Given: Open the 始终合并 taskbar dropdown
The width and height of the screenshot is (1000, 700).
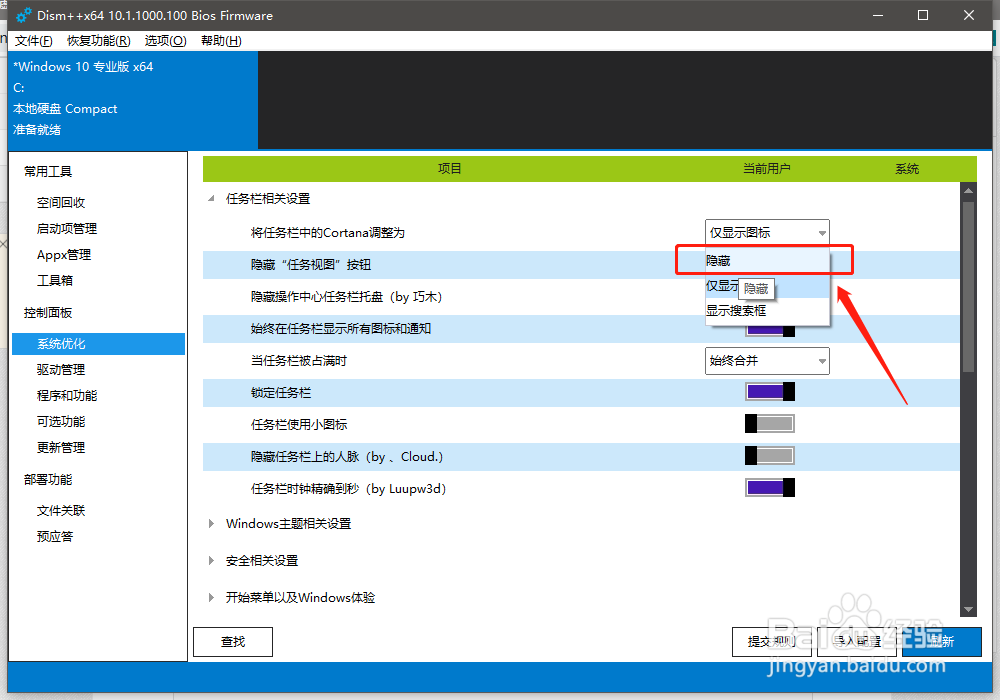Looking at the screenshot, I should pyautogui.click(x=767, y=361).
